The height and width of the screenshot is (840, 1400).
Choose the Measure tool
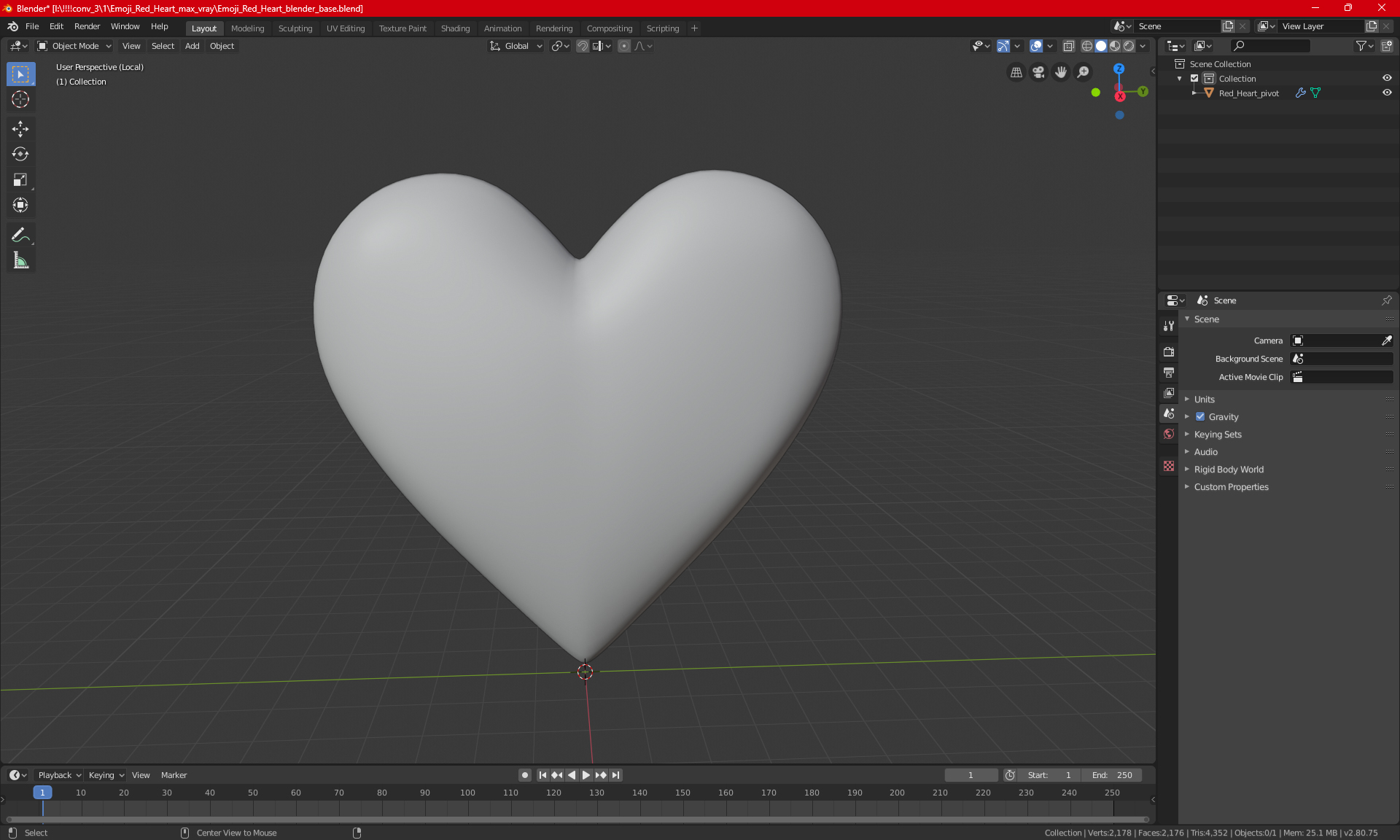20,260
